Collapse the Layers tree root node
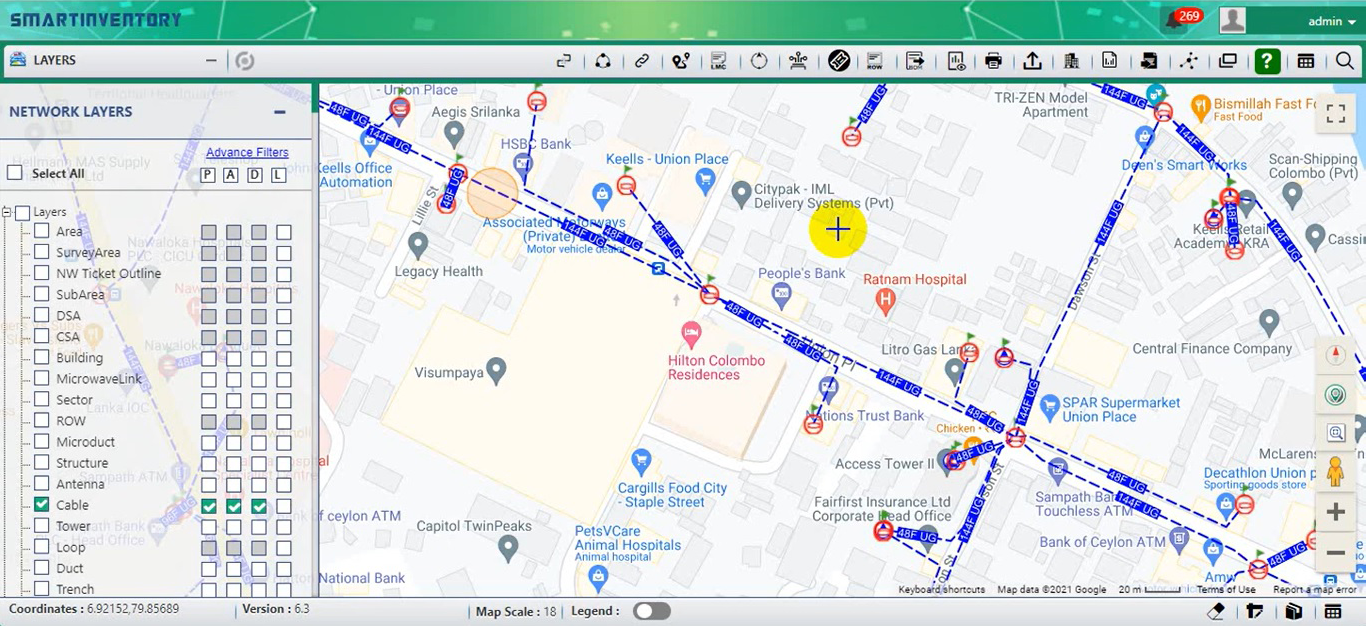Image resolution: width=1366 pixels, height=626 pixels. [x=7, y=212]
